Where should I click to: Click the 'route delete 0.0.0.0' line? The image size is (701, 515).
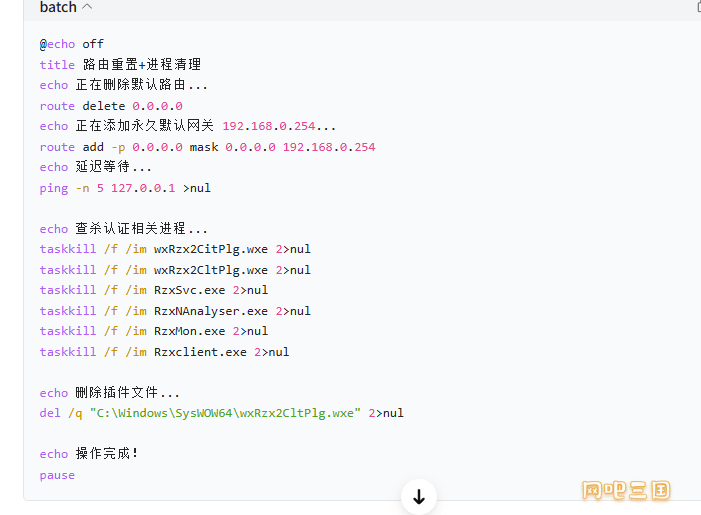pos(111,106)
